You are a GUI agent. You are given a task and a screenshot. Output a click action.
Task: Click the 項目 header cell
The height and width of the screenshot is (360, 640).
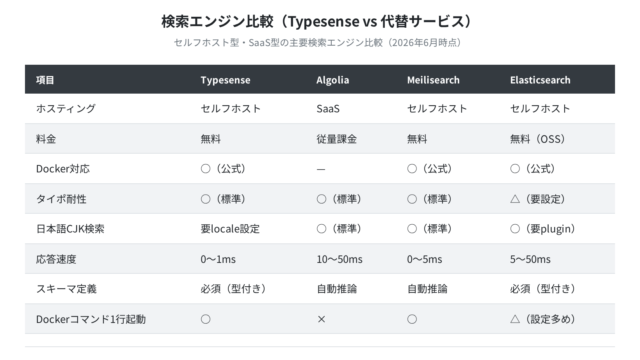(x=45, y=80)
